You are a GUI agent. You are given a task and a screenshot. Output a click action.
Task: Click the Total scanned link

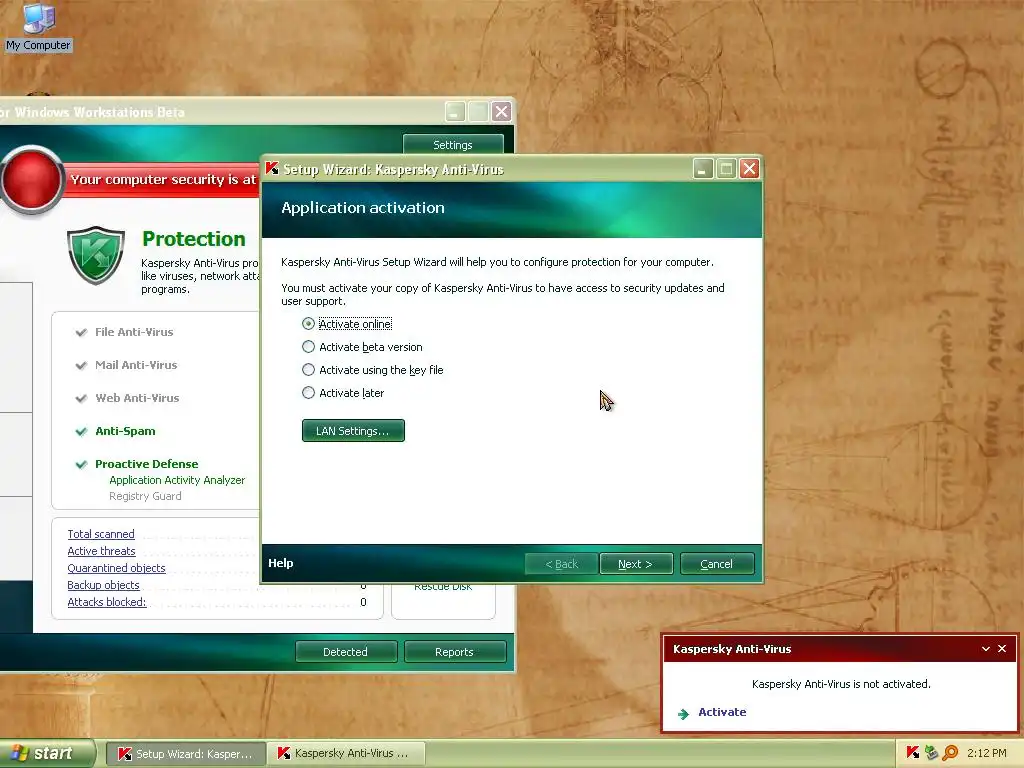tap(101, 534)
